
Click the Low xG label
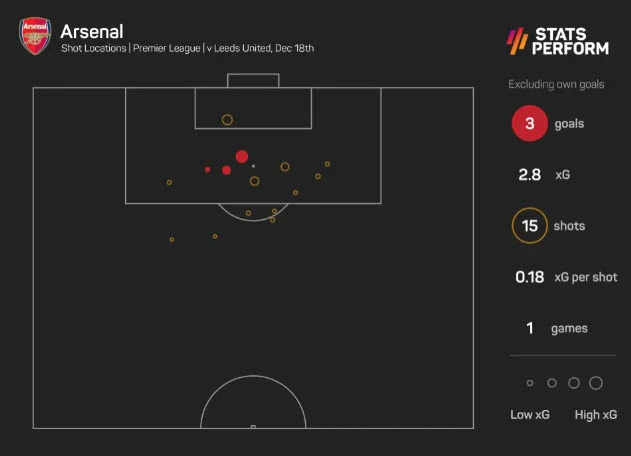pos(531,415)
